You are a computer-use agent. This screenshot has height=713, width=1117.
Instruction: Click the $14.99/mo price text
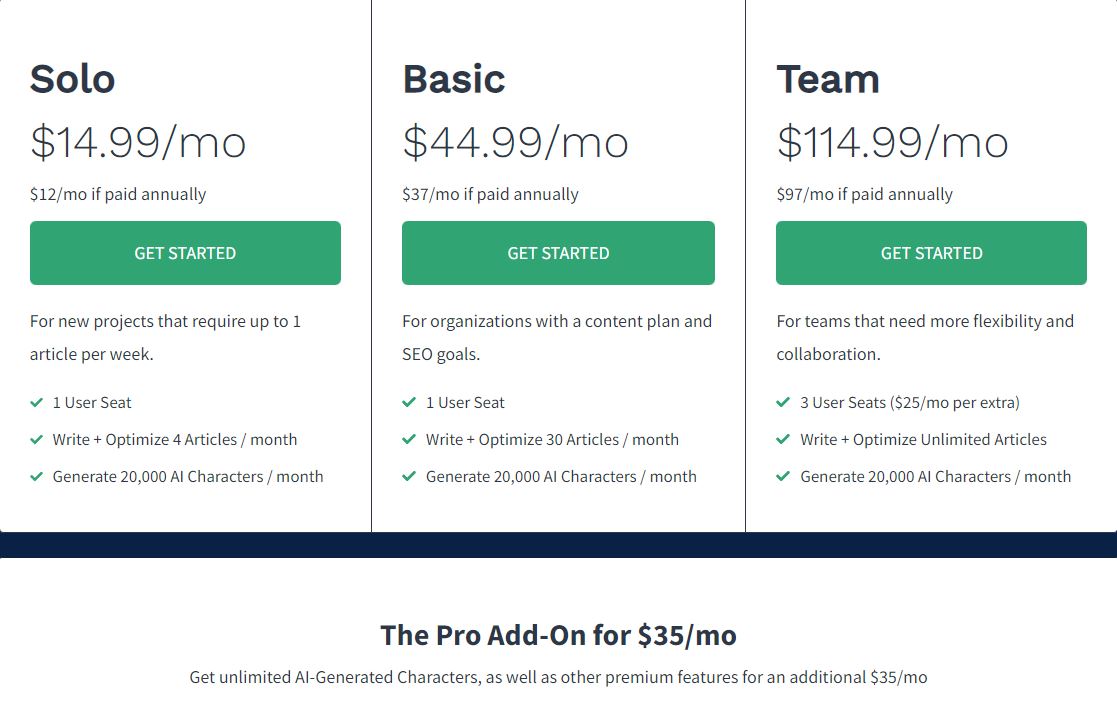pos(138,142)
